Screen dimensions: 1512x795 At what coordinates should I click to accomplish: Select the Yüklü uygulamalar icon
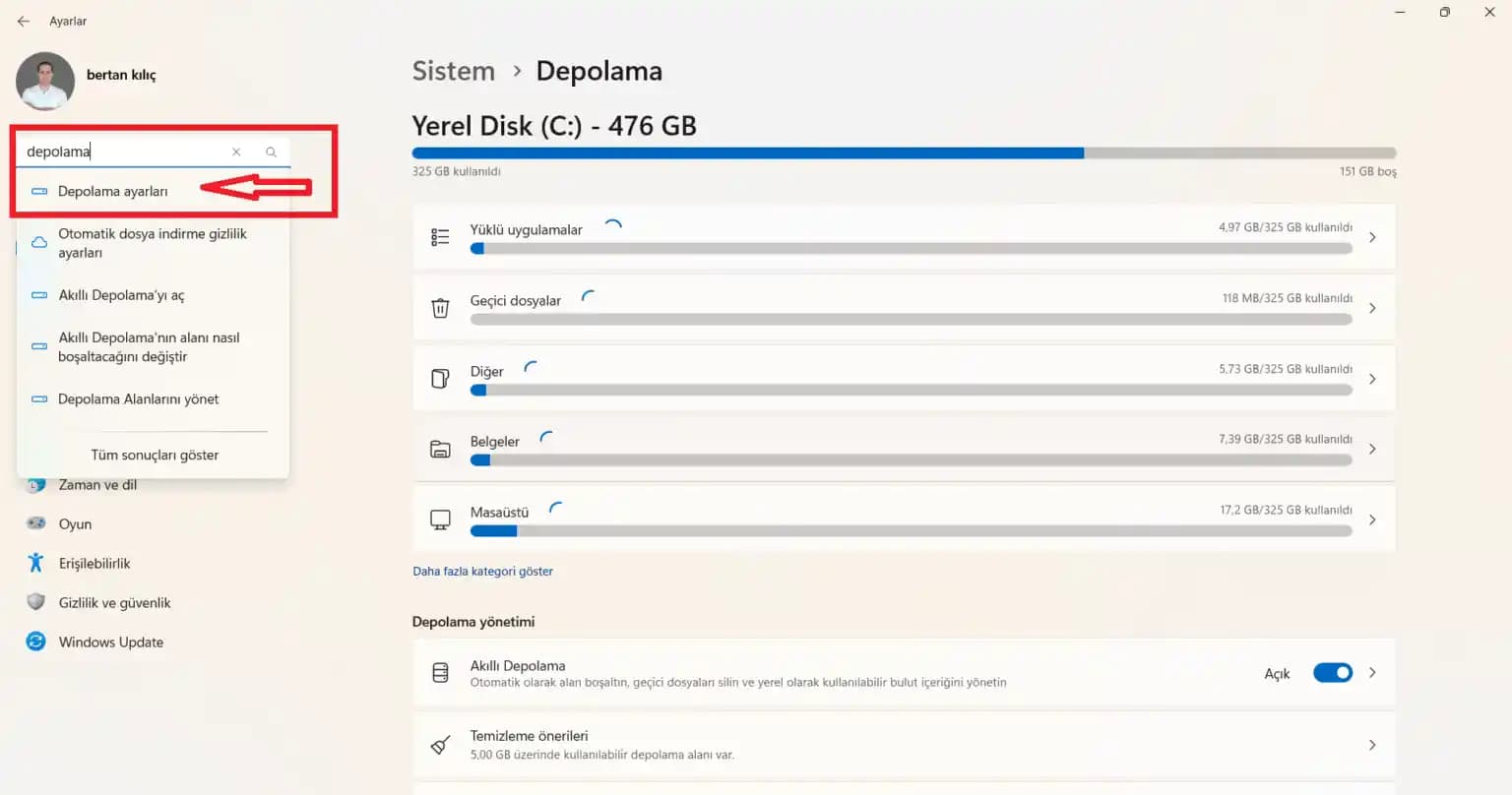tap(440, 236)
